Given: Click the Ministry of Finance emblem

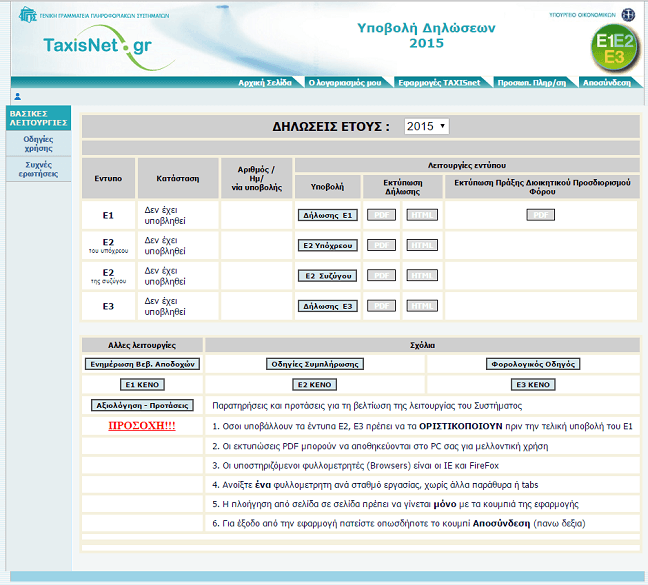Looking at the screenshot, I should coord(628,15).
